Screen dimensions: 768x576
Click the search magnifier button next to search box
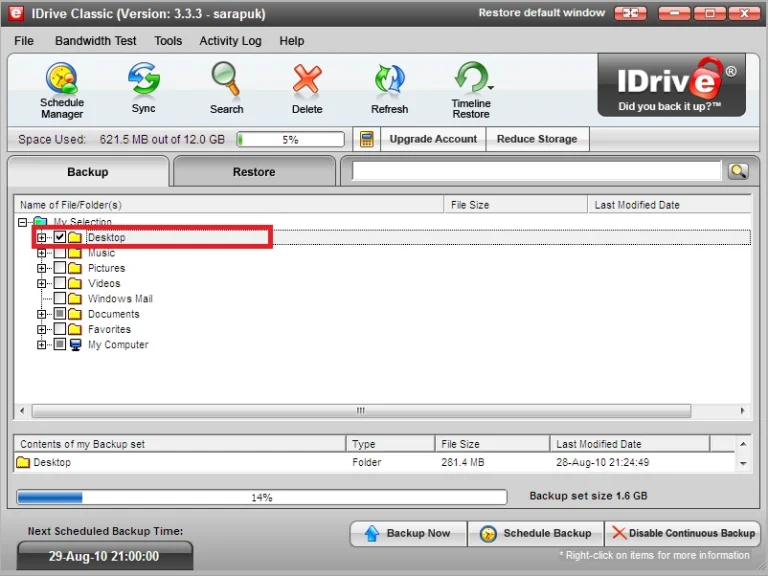[x=738, y=171]
